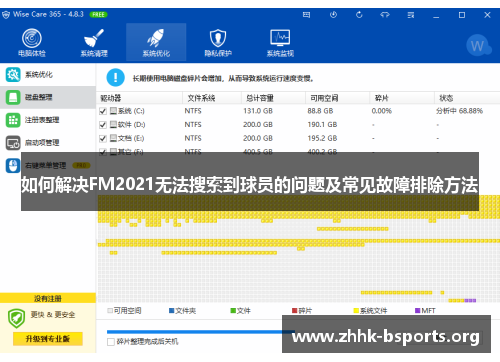Sort by 总计容量 column header
The width and height of the screenshot is (500, 362).
click(273, 98)
